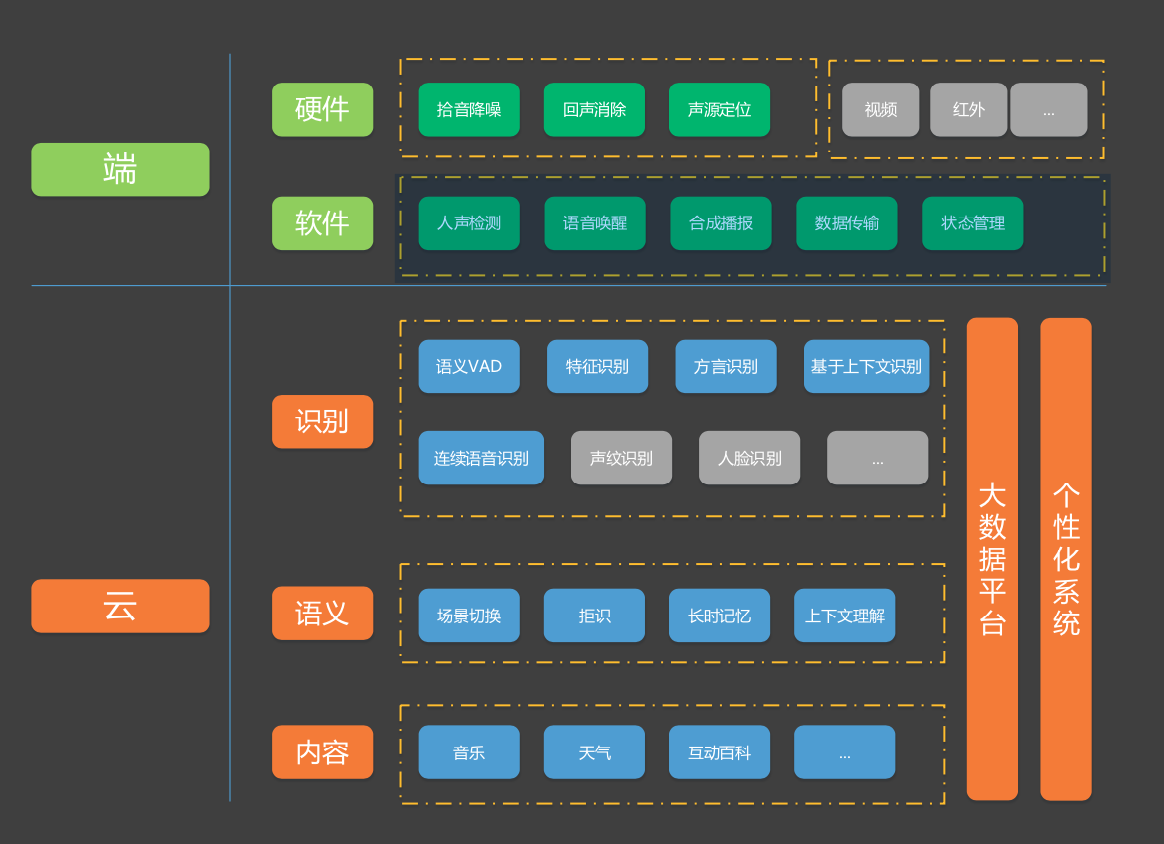Click the green 端 block
Screen dimensions: 1164x844
[120, 169]
